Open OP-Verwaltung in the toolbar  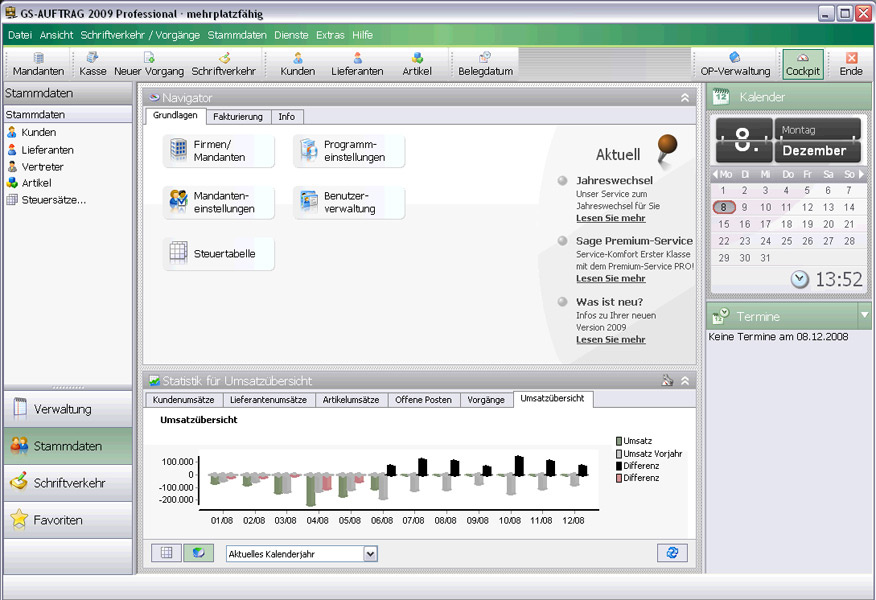[735, 64]
